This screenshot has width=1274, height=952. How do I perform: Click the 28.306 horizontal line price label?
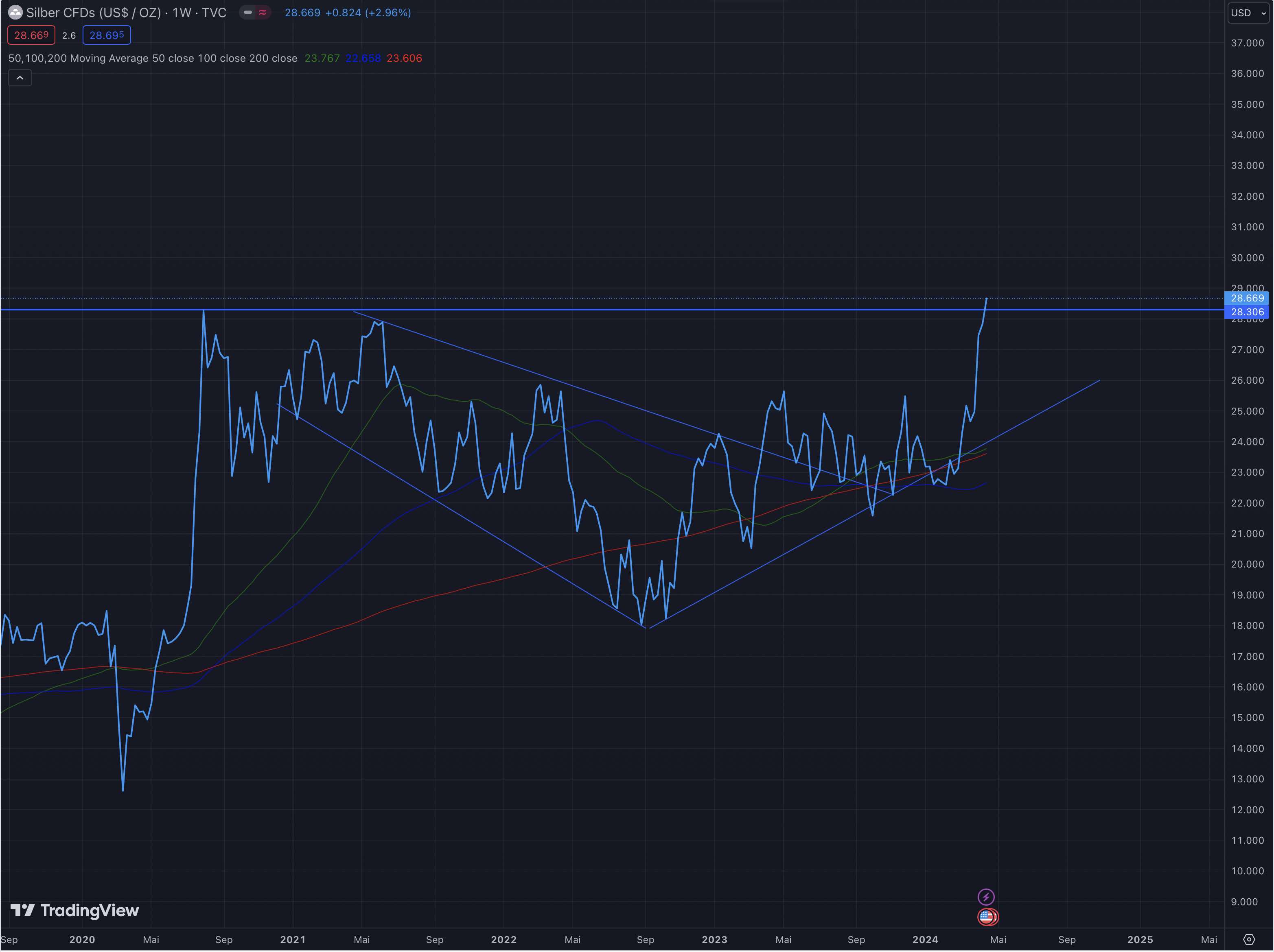(x=1247, y=312)
